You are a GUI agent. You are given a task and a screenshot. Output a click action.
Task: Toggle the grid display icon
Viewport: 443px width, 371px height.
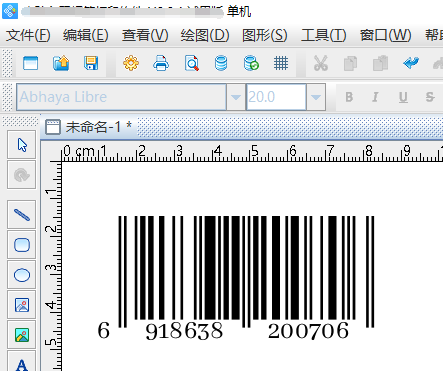tap(281, 63)
